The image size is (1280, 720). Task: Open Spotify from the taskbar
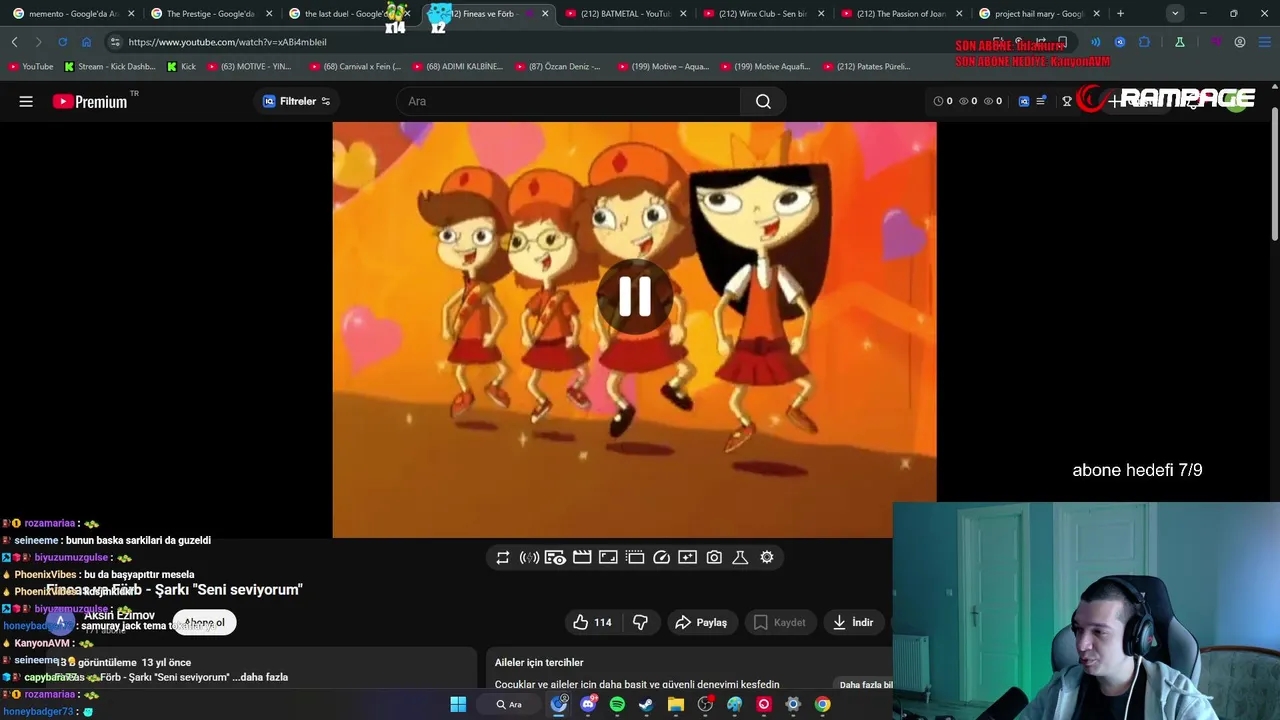[617, 704]
